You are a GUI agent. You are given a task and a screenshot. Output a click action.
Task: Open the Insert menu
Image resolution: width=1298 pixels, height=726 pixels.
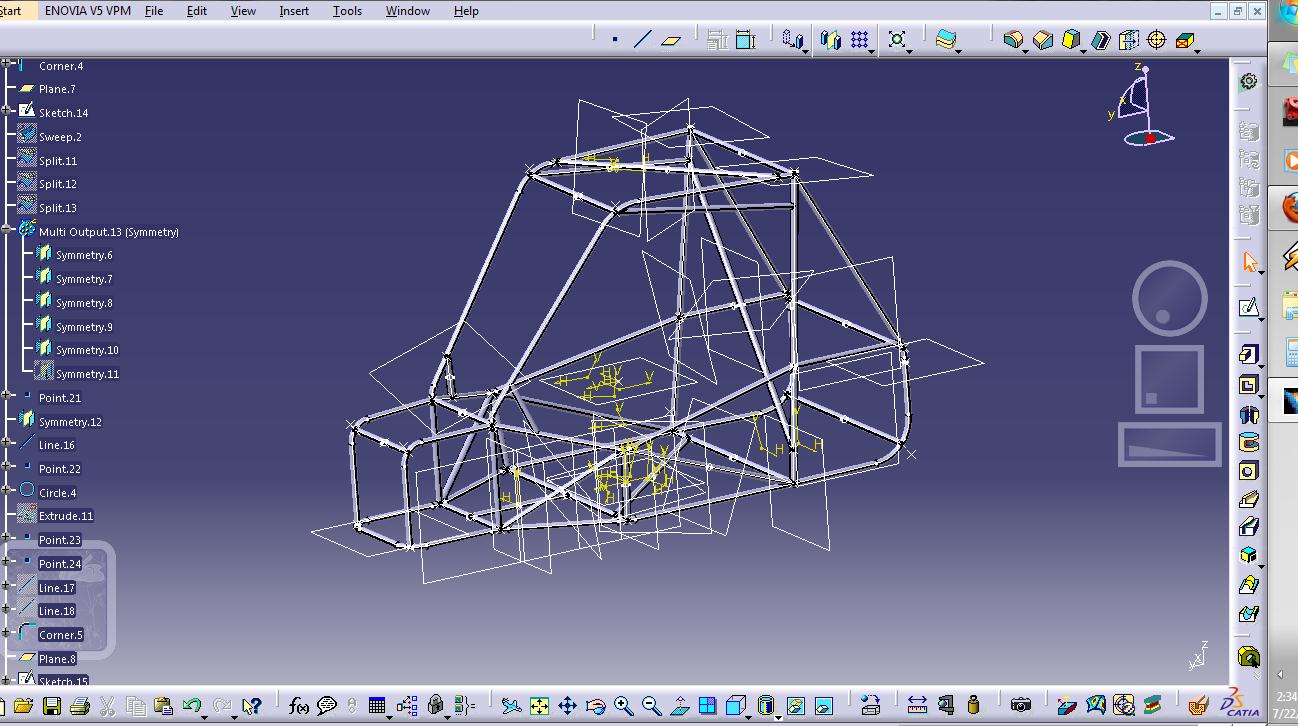pyautogui.click(x=294, y=11)
